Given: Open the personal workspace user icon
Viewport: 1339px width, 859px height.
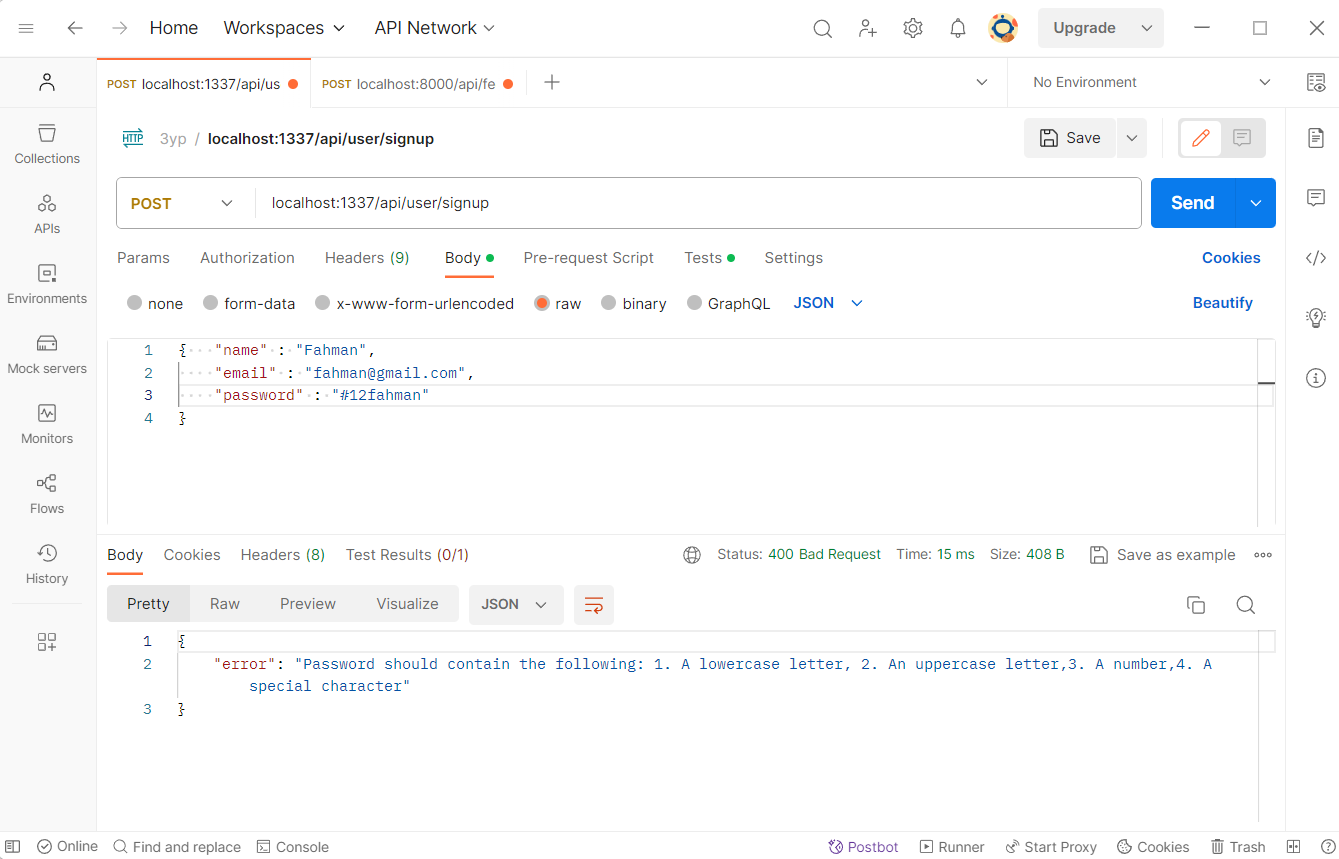Looking at the screenshot, I should pos(47,82).
